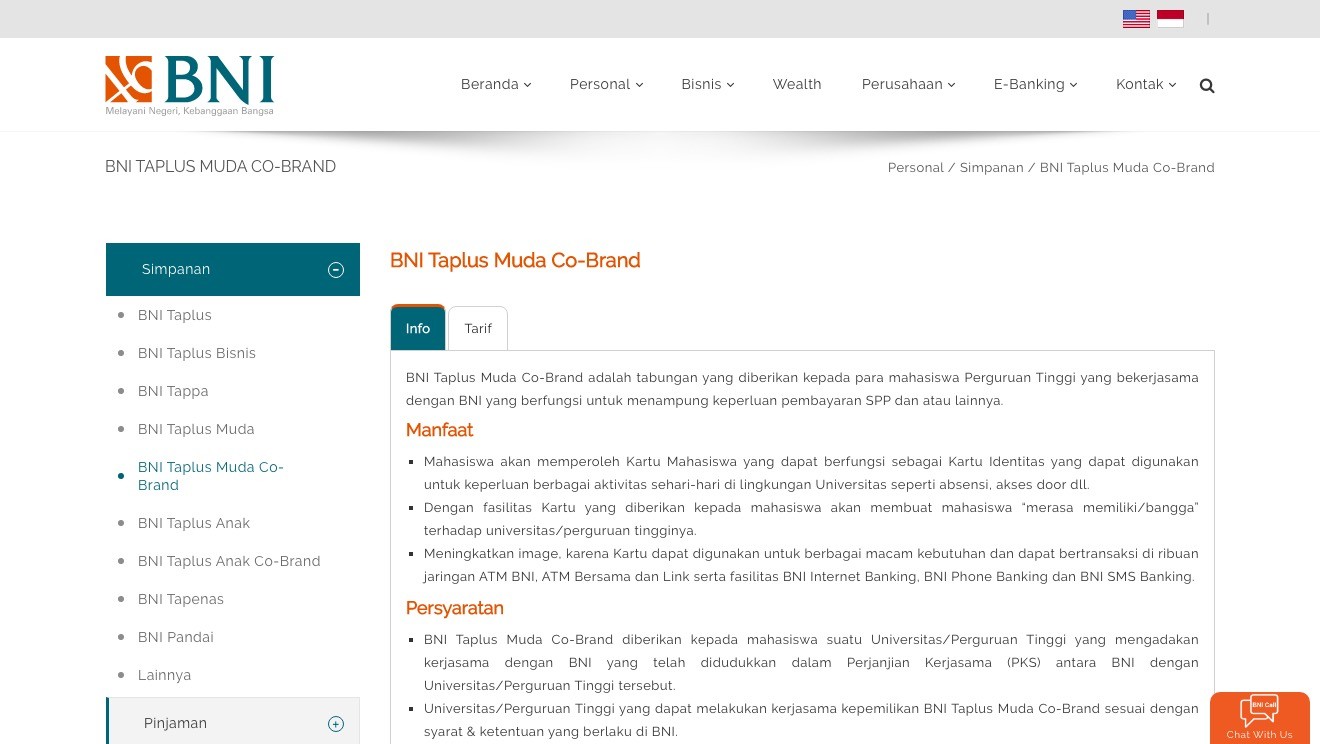Collapse the Simpanan section minus icon
Image resolution: width=1320 pixels, height=744 pixels.
tap(336, 270)
